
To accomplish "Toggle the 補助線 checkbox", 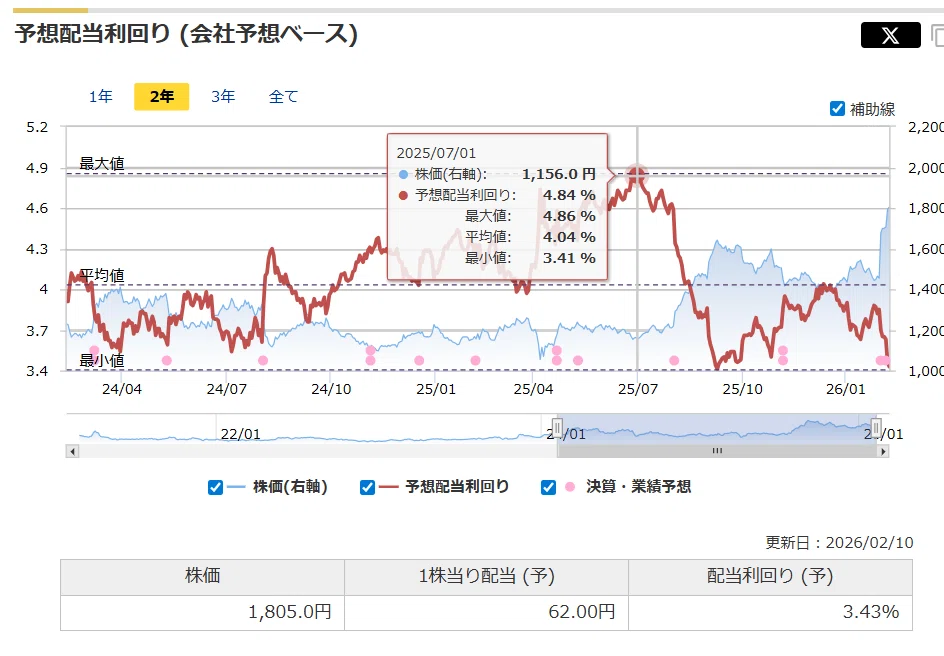I will click(837, 108).
